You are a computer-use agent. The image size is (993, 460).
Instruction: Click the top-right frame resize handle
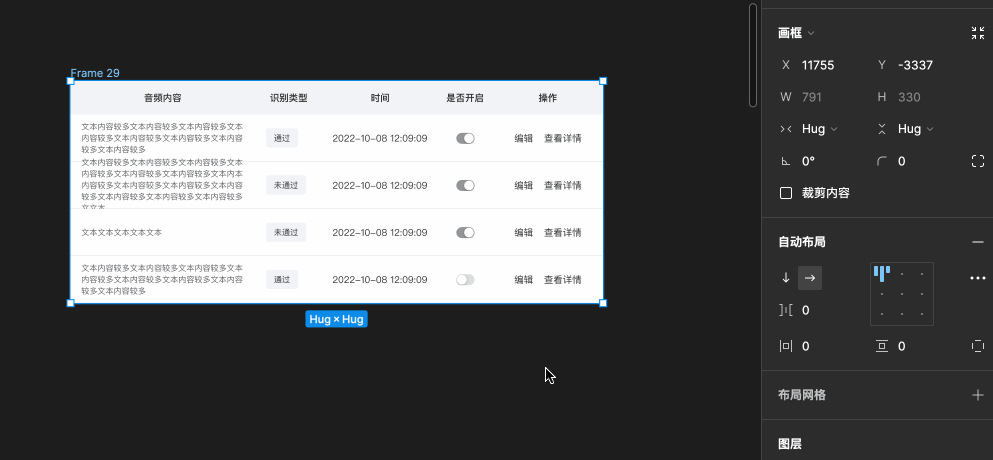pos(603,81)
